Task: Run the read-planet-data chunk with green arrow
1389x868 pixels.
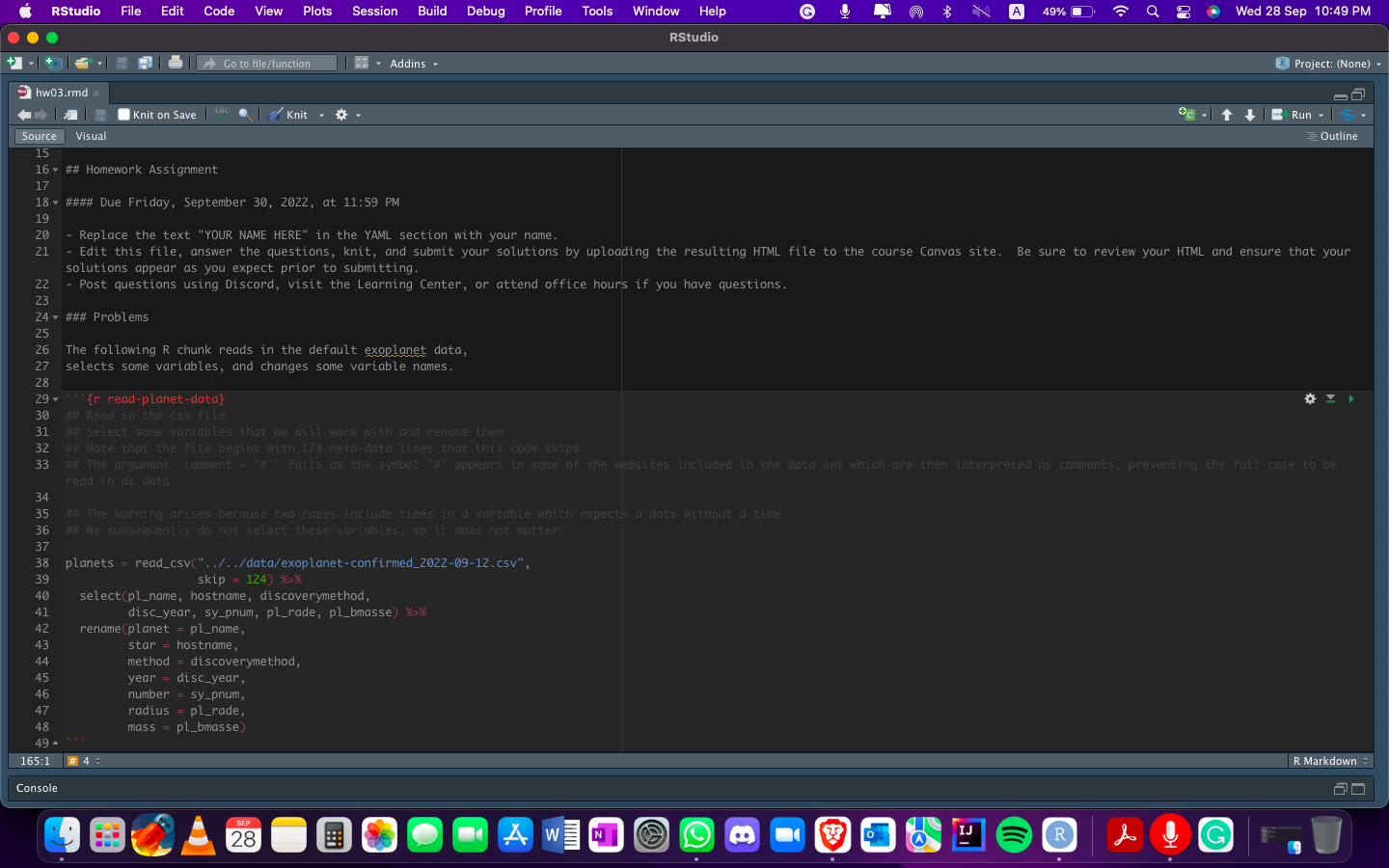Action: (x=1350, y=399)
